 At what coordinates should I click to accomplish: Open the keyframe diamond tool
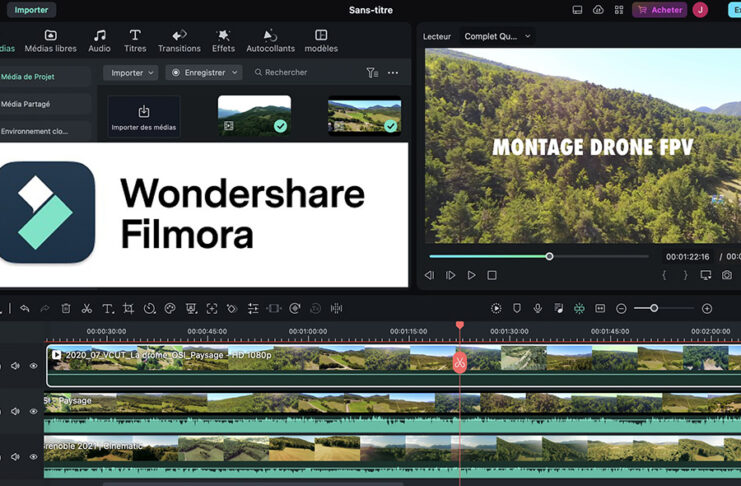pos(232,309)
